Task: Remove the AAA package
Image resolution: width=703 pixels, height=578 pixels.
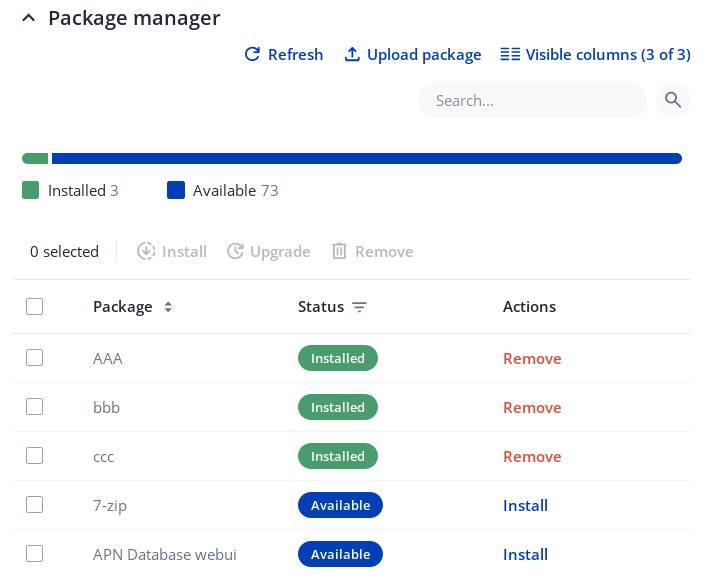Action: coord(531,358)
